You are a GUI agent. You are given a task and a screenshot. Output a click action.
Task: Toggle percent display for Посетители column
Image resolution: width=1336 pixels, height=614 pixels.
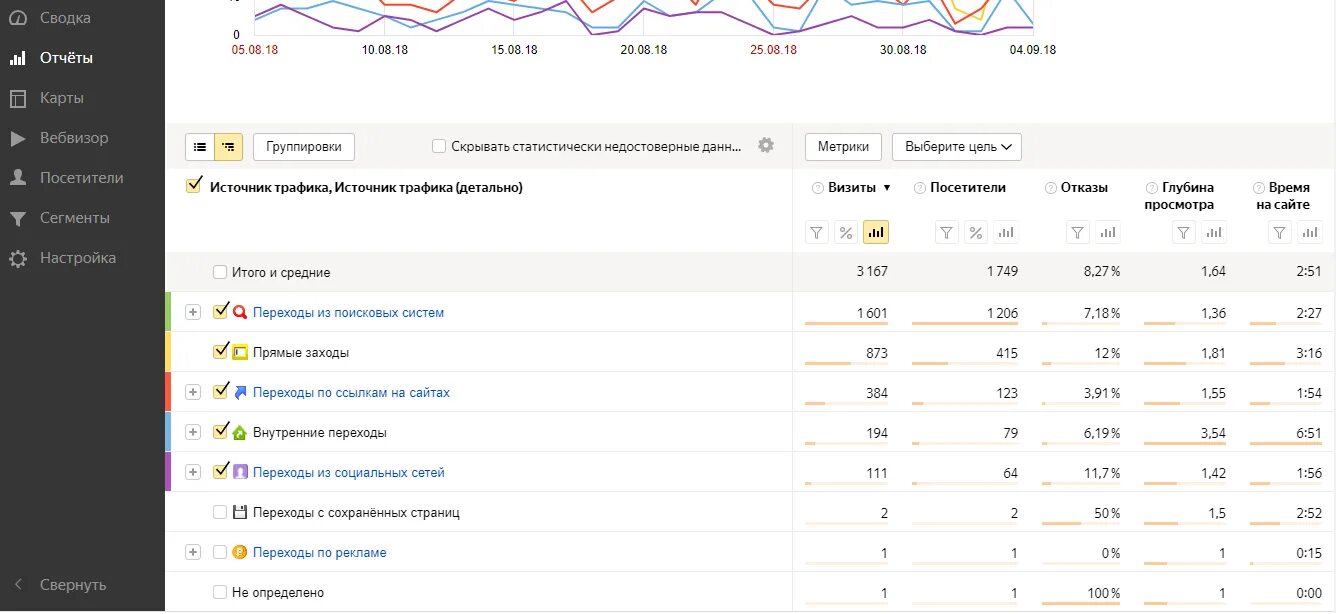pyautogui.click(x=976, y=233)
